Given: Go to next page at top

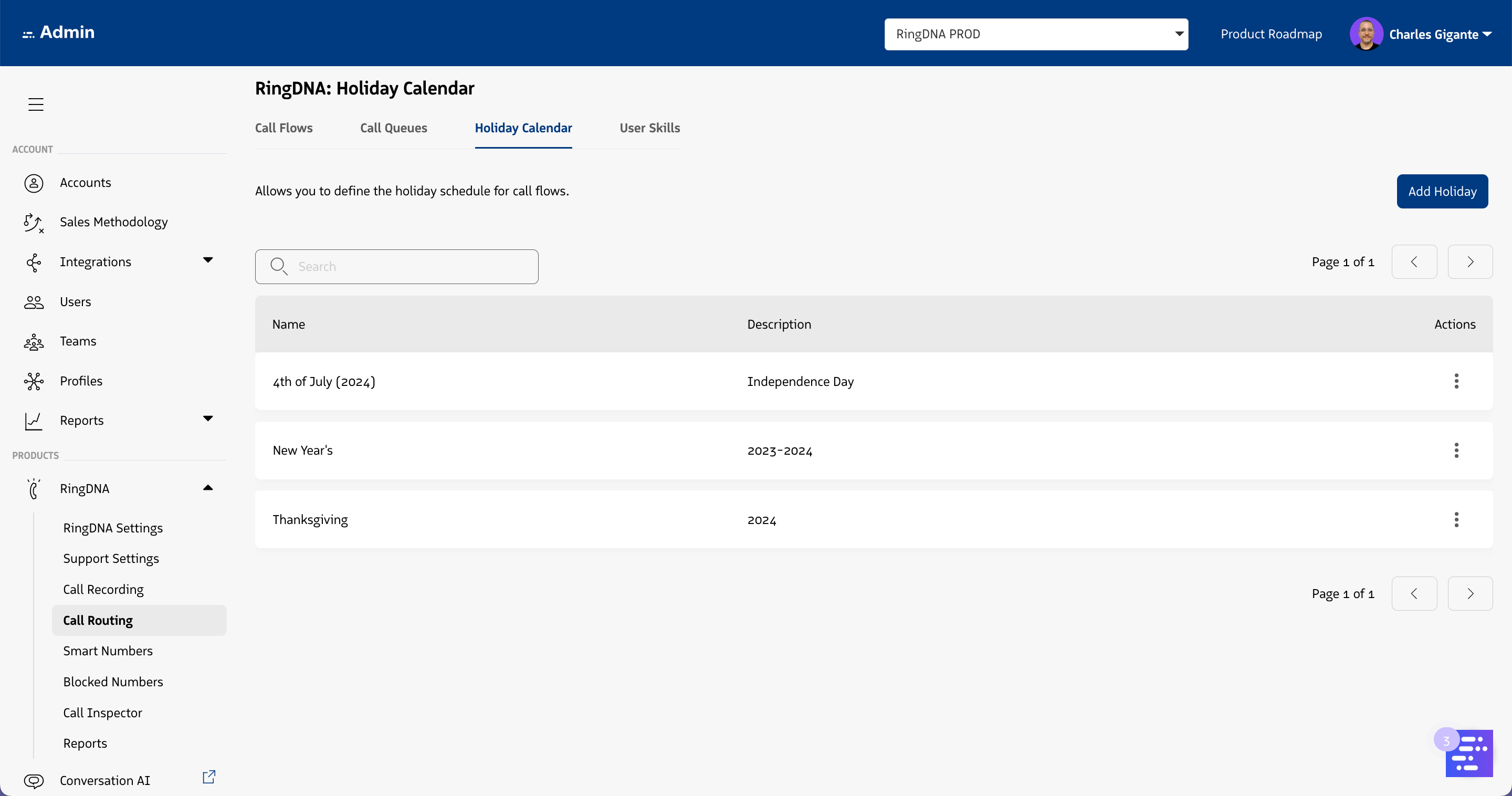Looking at the screenshot, I should tap(1470, 262).
